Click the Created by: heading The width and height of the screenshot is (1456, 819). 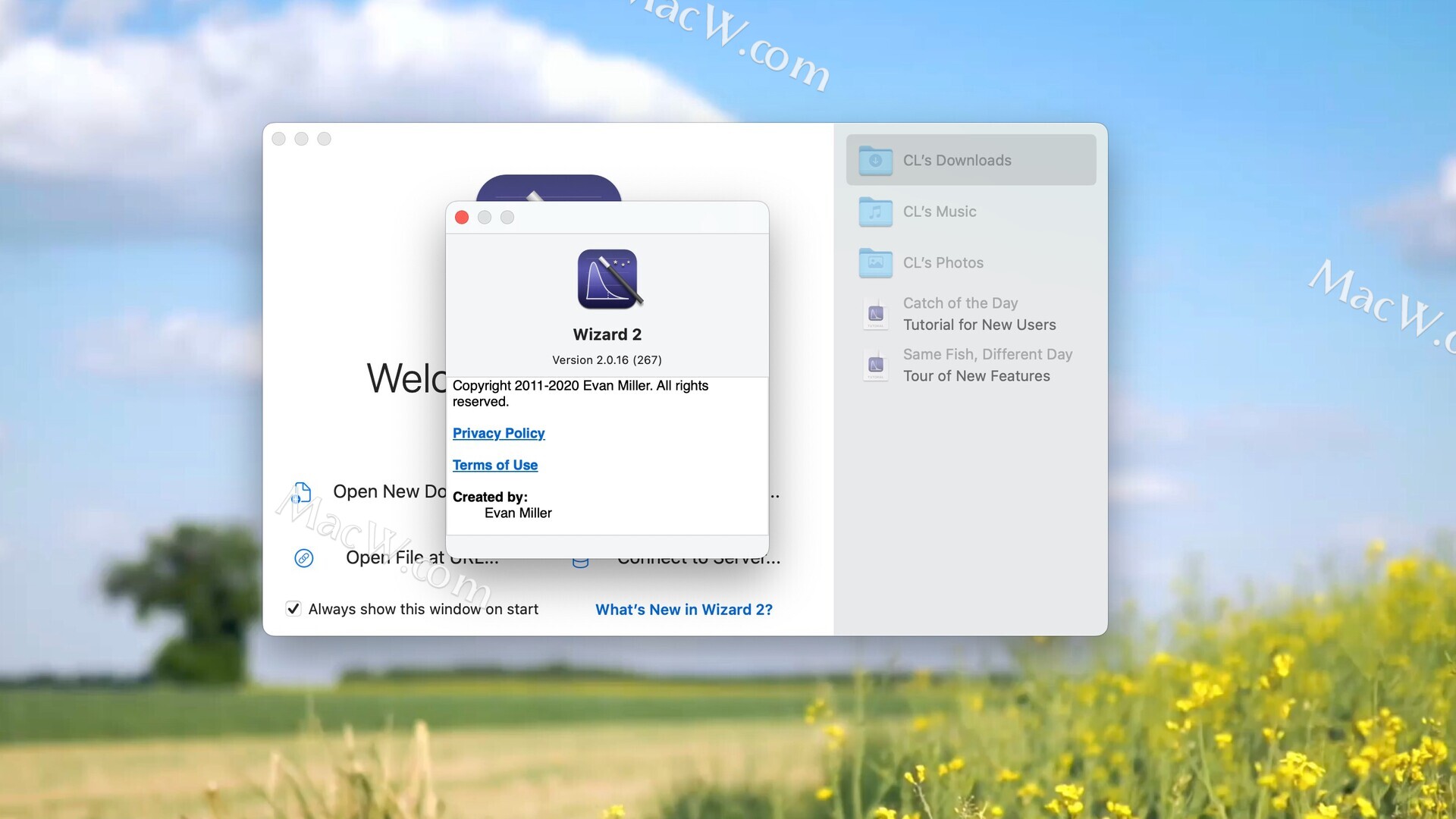[490, 497]
